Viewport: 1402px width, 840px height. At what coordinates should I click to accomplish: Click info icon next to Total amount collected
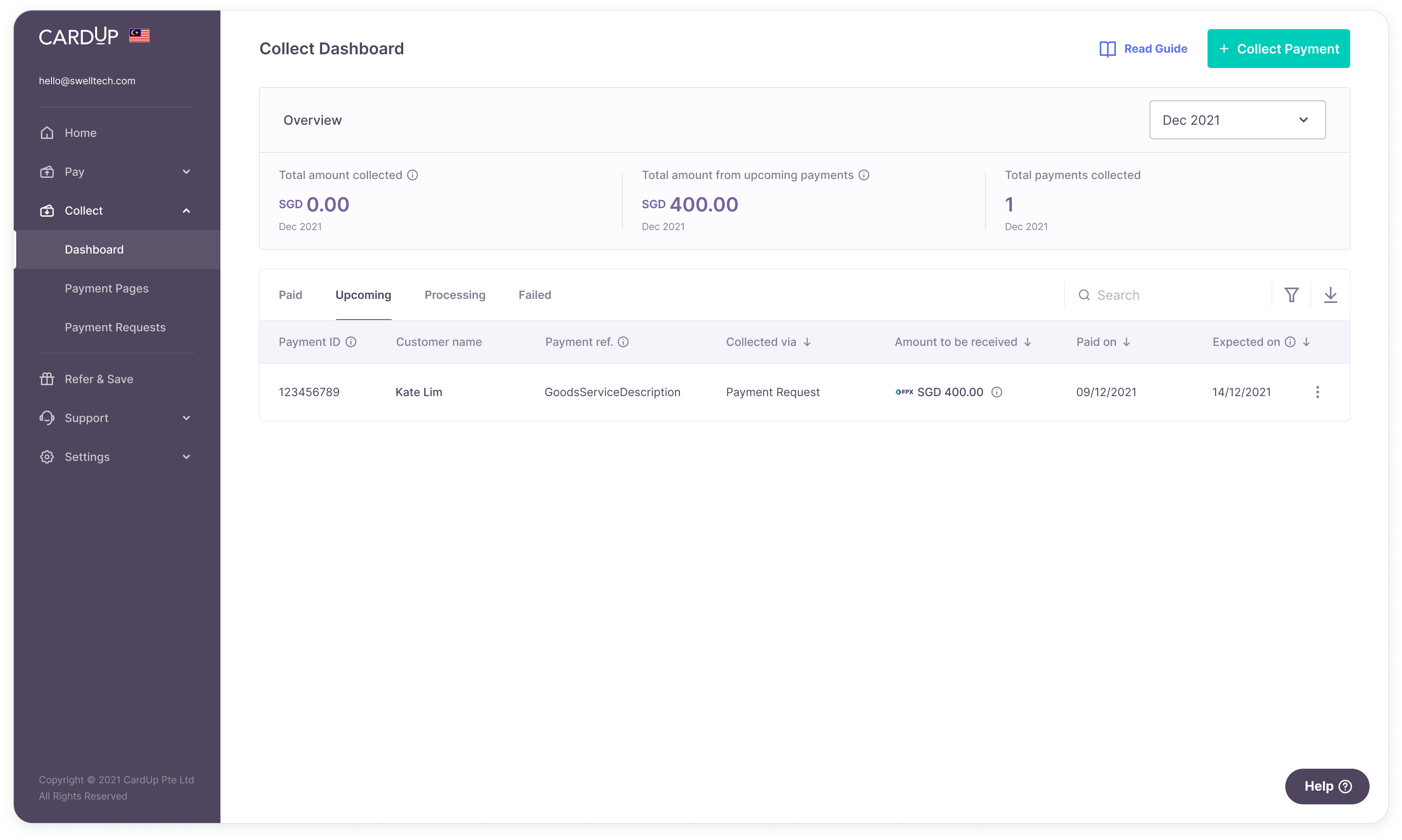[x=413, y=175]
